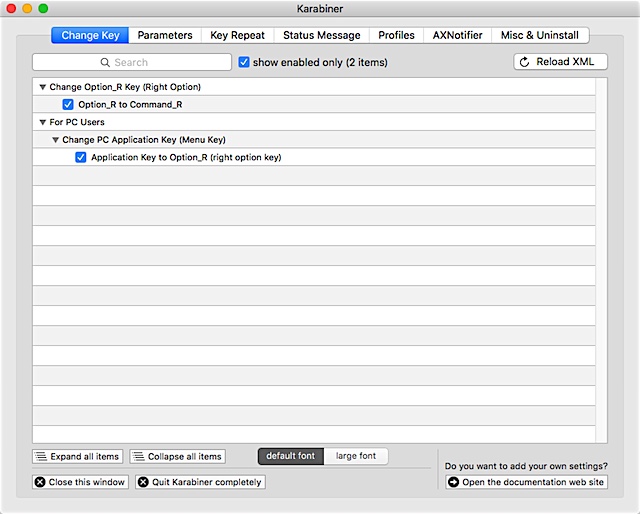Click the magnifying glass search icon

105,62
